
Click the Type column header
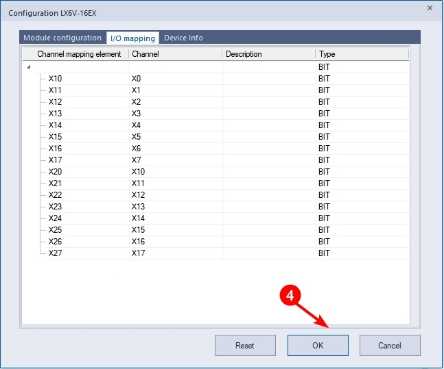[x=362, y=54]
